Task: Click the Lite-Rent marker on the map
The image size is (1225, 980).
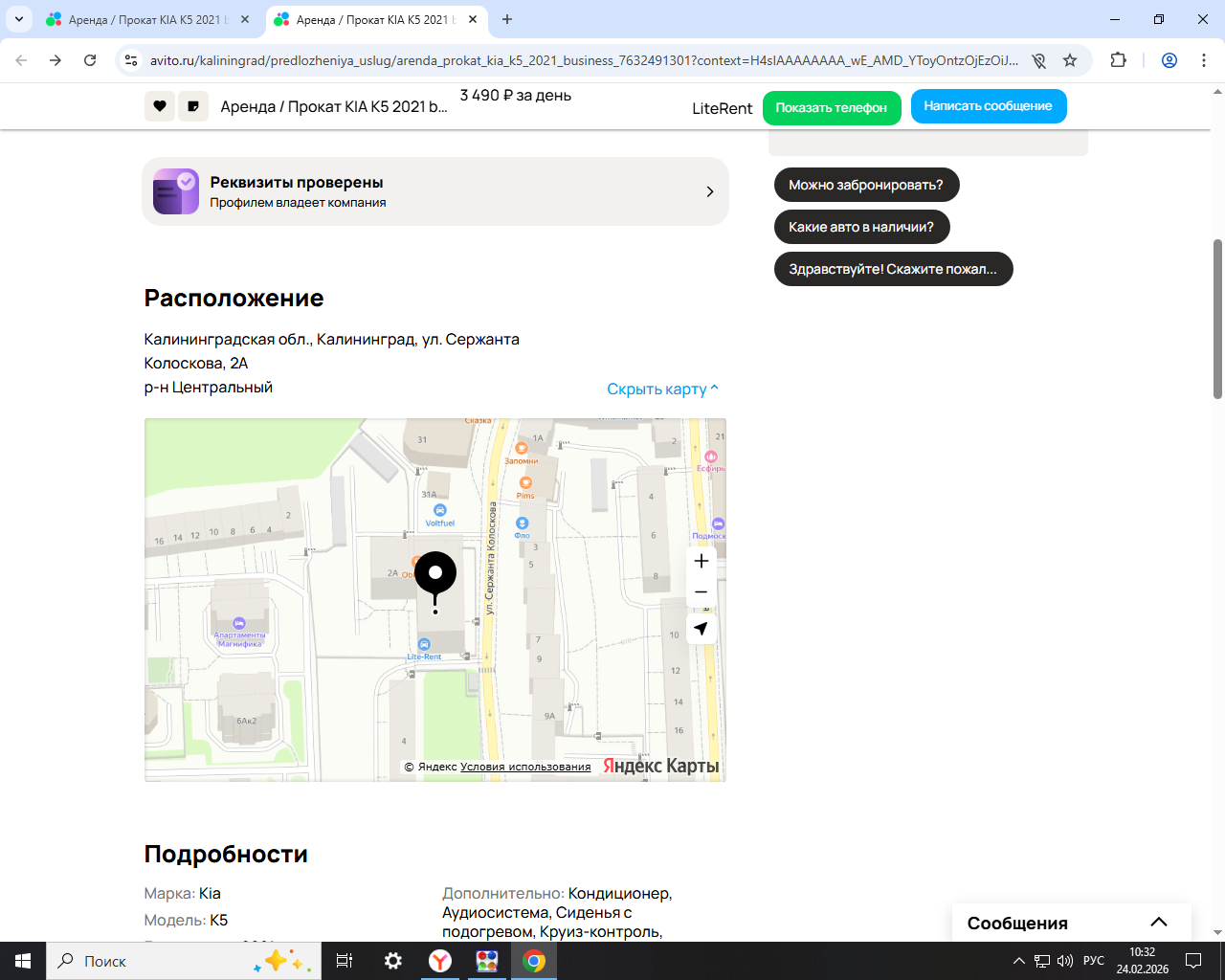Action: click(425, 645)
